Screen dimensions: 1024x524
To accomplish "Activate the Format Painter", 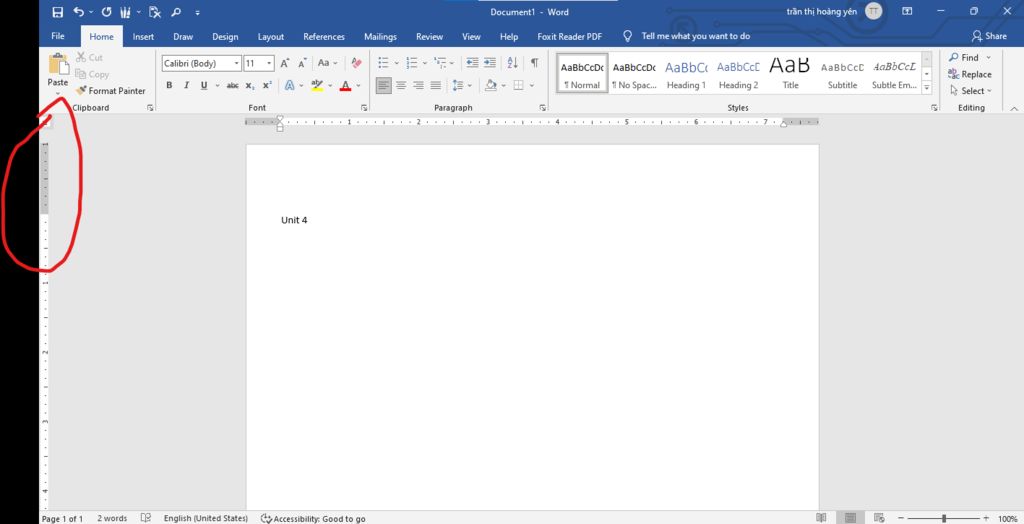I will 110,91.
